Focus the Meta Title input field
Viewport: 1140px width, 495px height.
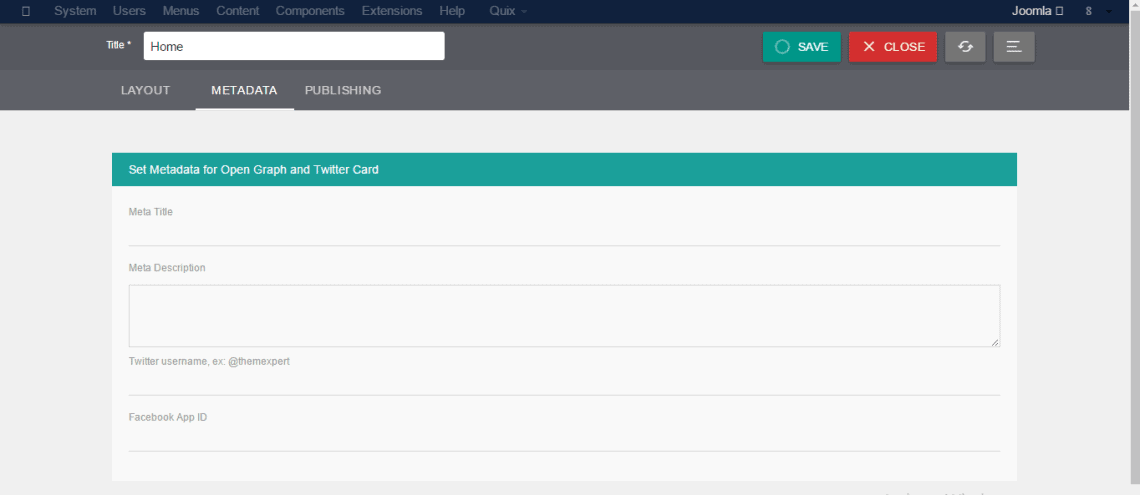564,233
